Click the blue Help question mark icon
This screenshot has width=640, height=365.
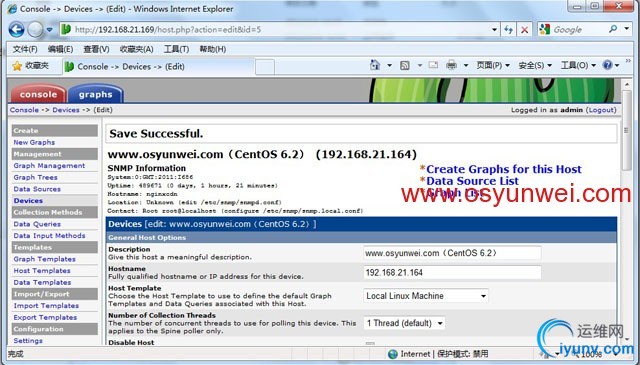(607, 65)
